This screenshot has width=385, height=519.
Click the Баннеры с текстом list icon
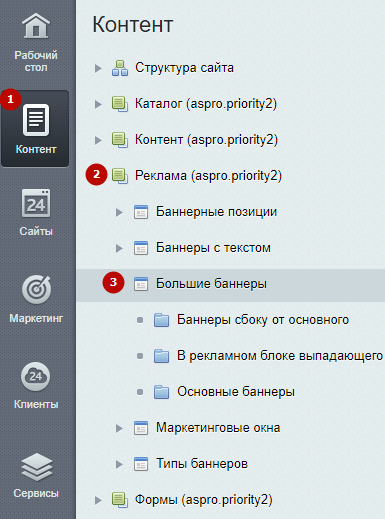tap(141, 248)
